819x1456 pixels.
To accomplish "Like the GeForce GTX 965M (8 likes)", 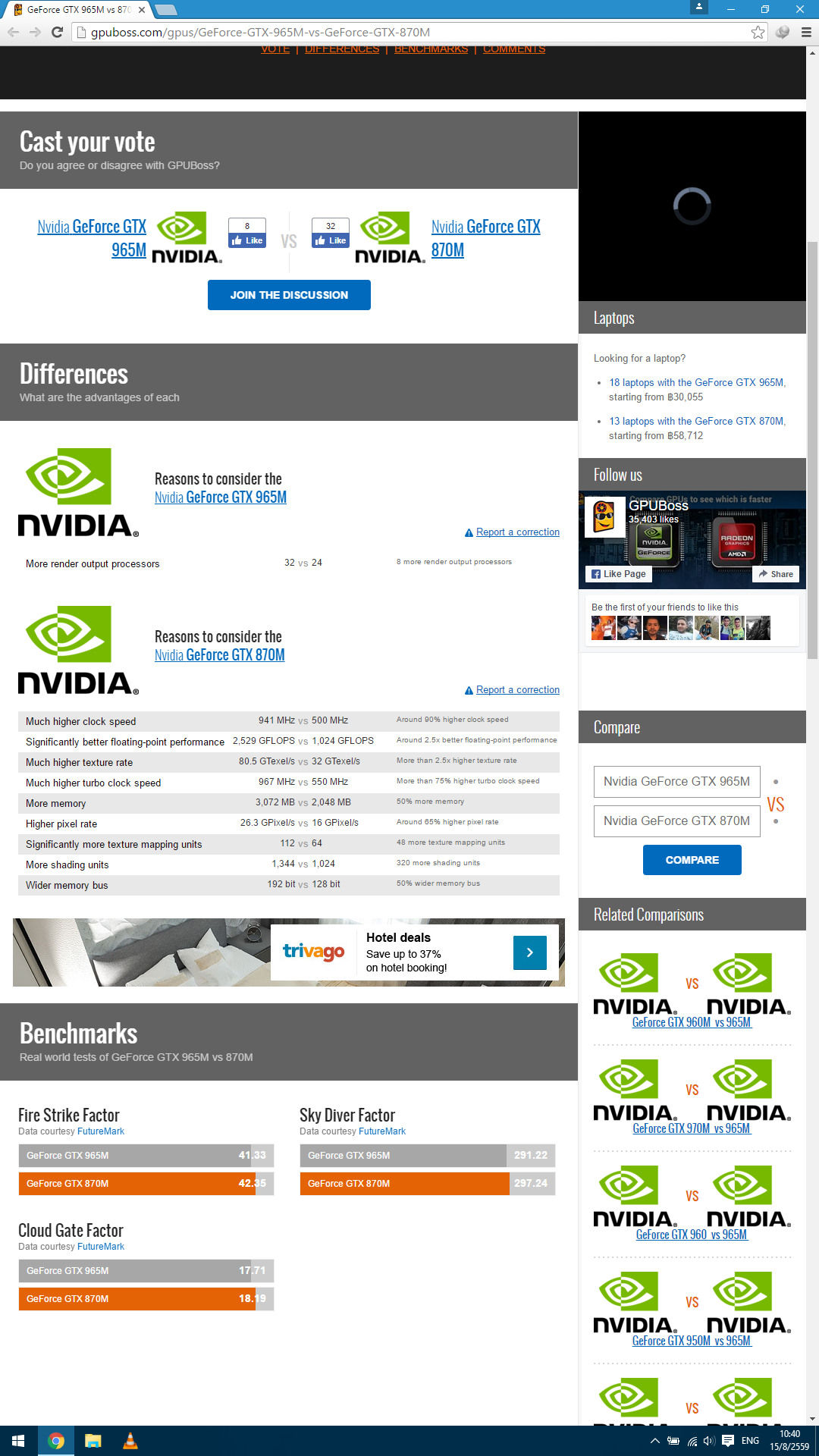I will 247,240.
